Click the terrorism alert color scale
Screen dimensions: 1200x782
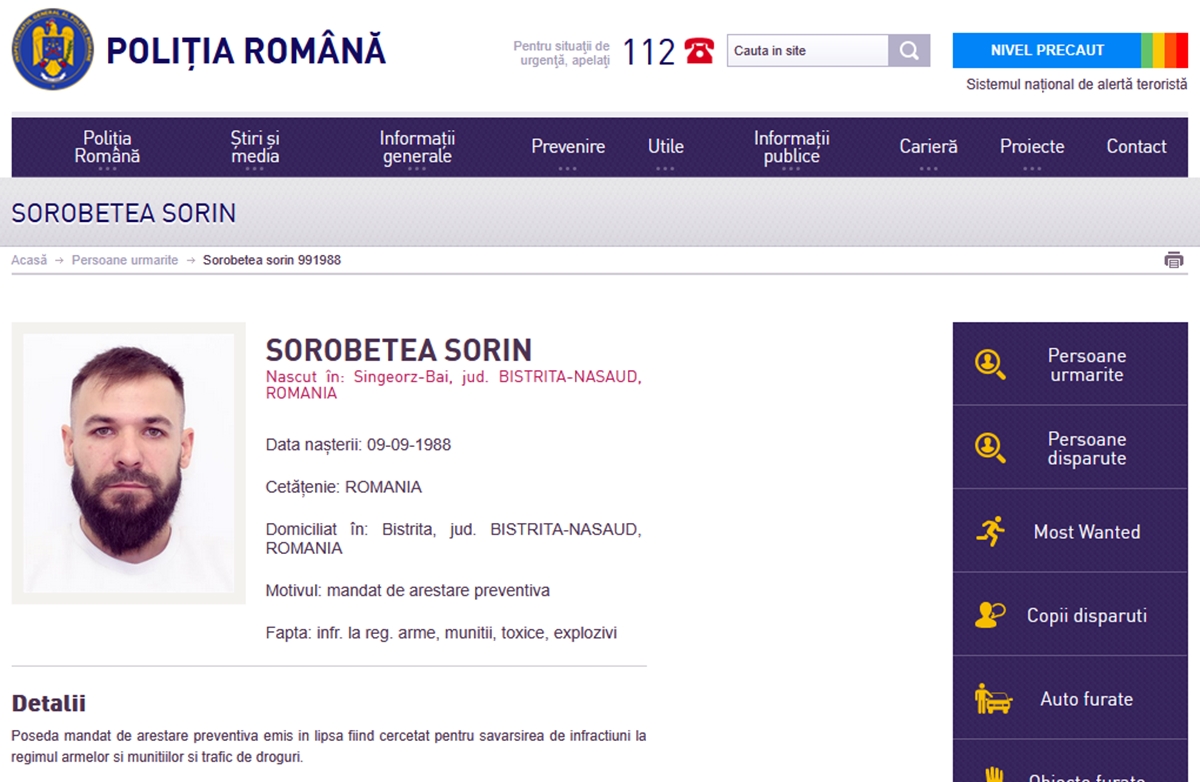tap(1164, 50)
